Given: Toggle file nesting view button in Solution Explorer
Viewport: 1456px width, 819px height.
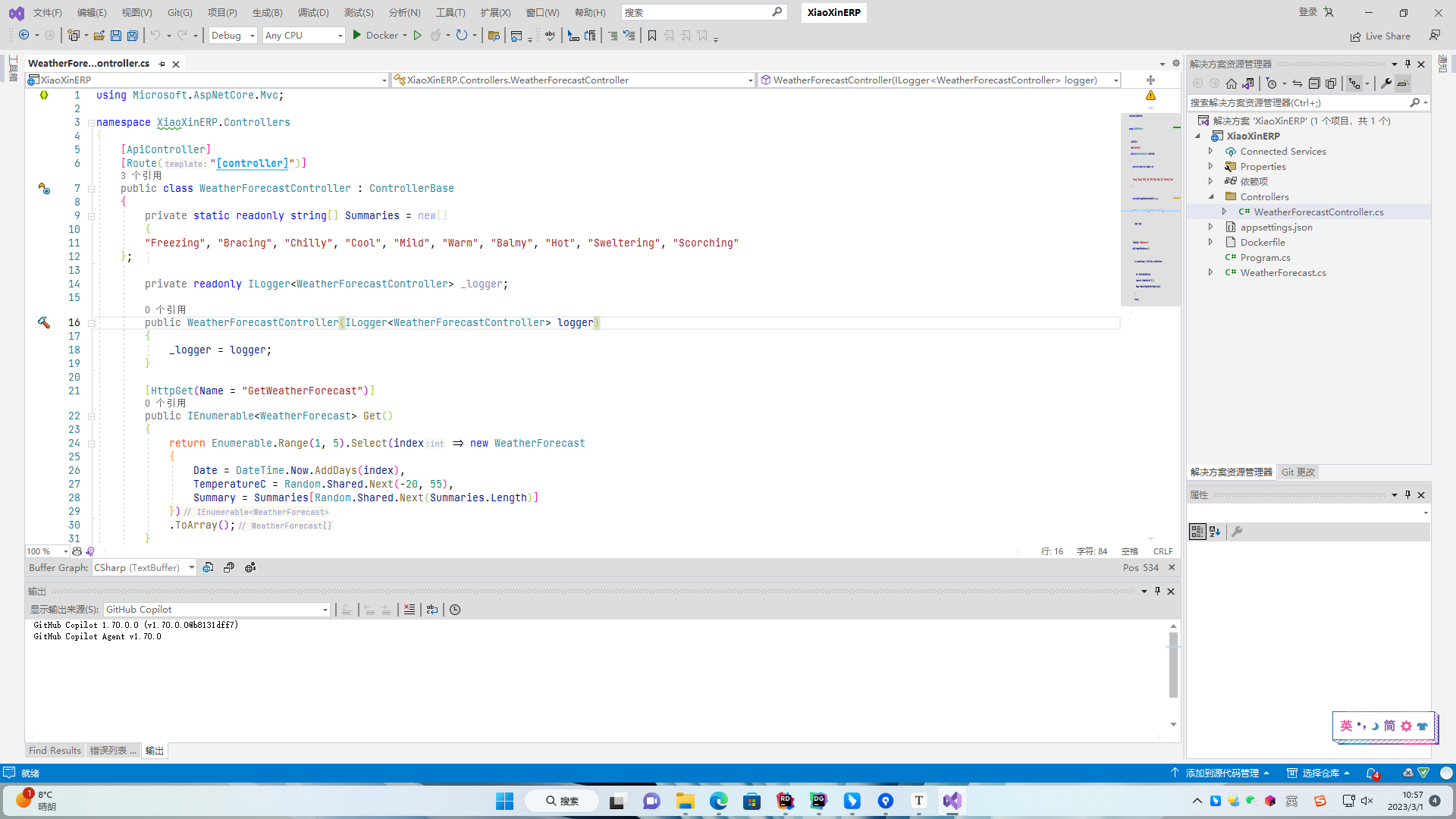Looking at the screenshot, I should [1354, 83].
